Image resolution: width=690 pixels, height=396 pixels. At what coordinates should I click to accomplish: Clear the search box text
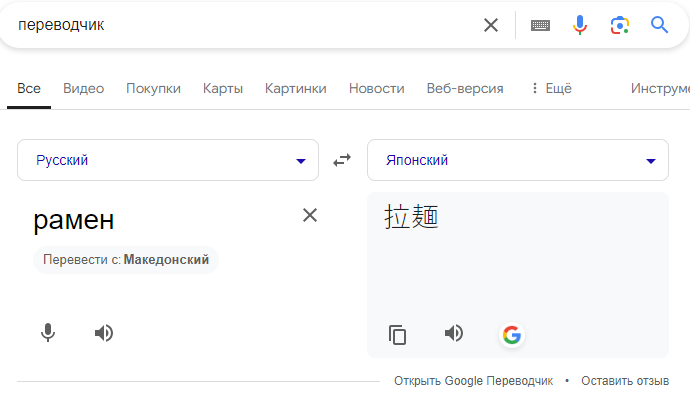pyautogui.click(x=491, y=25)
